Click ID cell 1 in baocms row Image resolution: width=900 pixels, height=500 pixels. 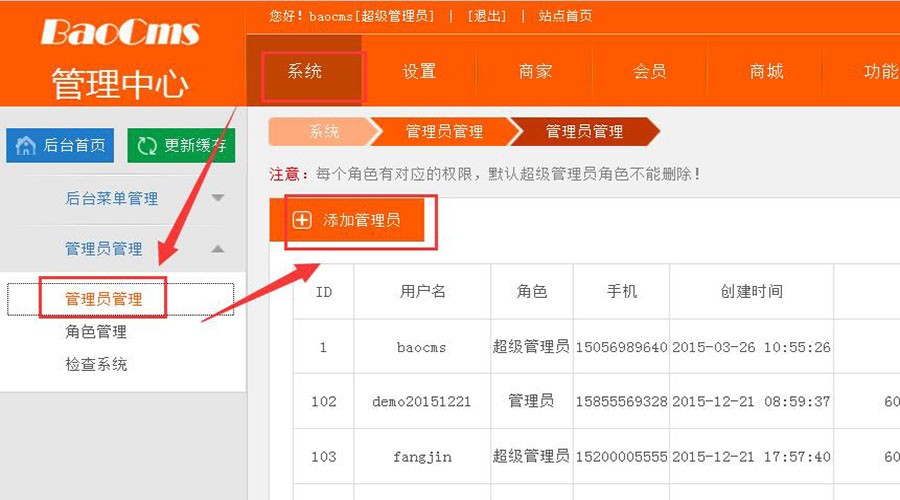(x=323, y=347)
